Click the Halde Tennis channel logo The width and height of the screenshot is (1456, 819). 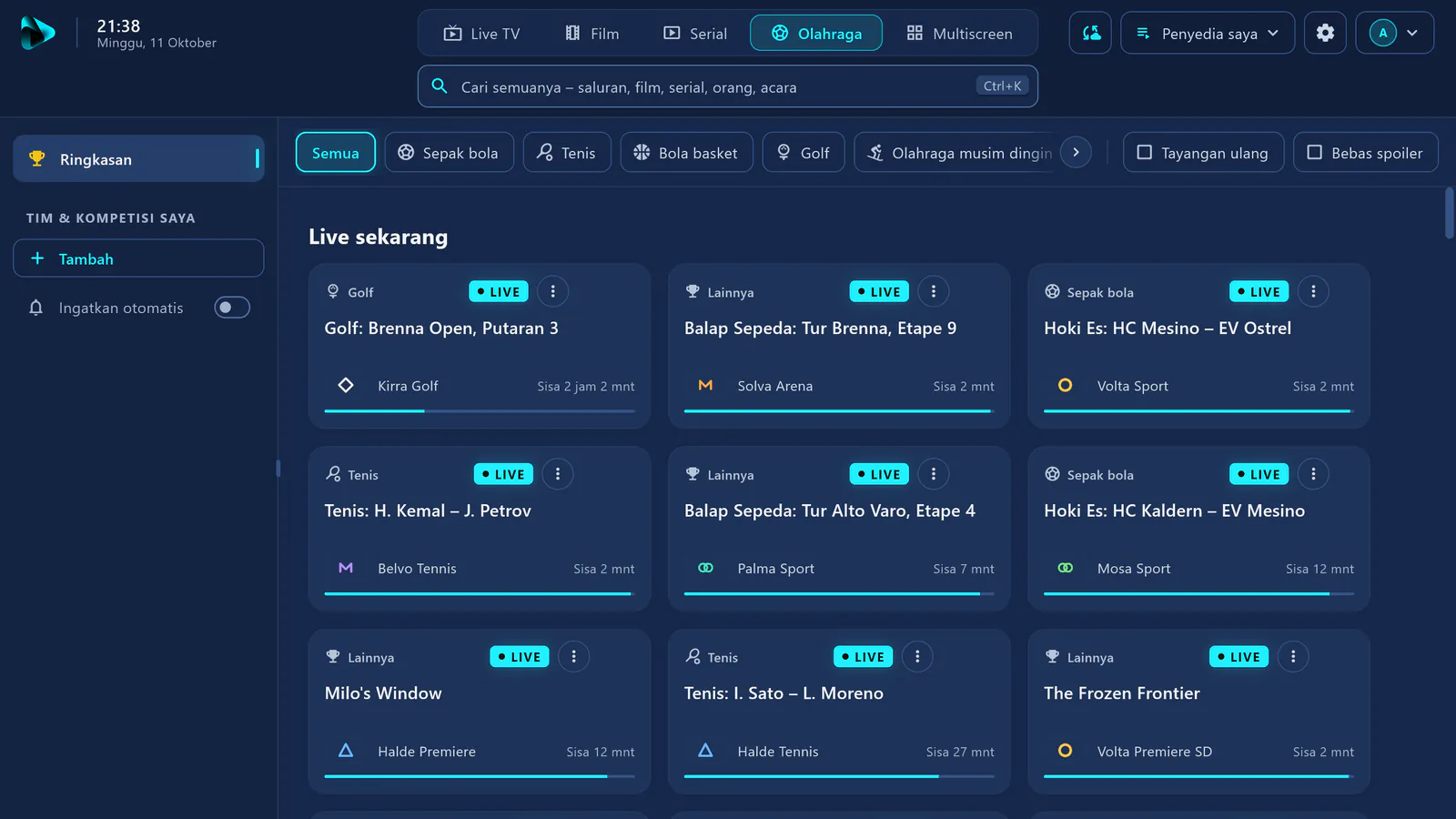[x=705, y=751]
